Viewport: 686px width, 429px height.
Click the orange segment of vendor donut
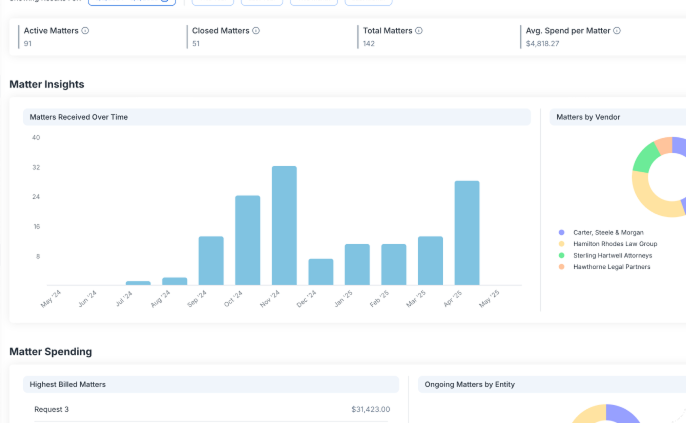[x=664, y=145]
